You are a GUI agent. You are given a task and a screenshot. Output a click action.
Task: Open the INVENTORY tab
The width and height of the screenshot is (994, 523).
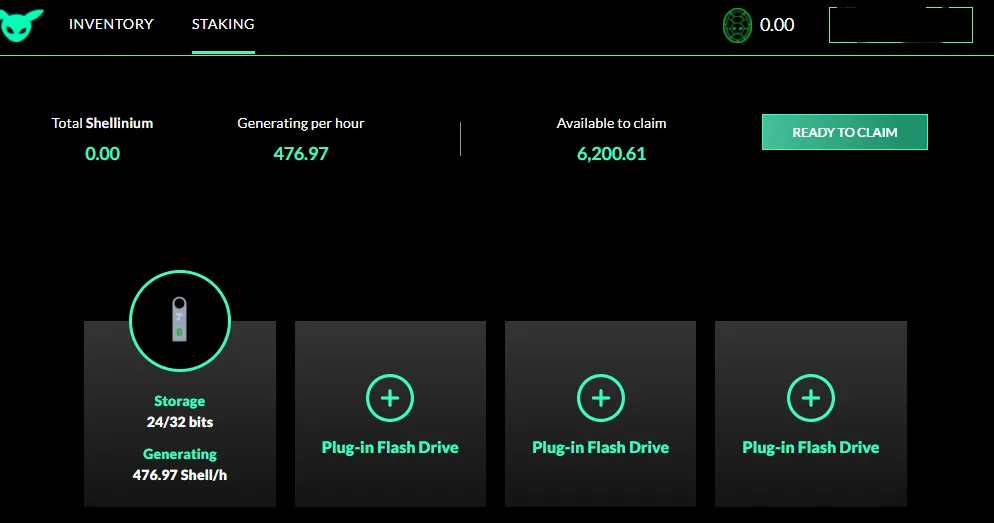pos(111,24)
